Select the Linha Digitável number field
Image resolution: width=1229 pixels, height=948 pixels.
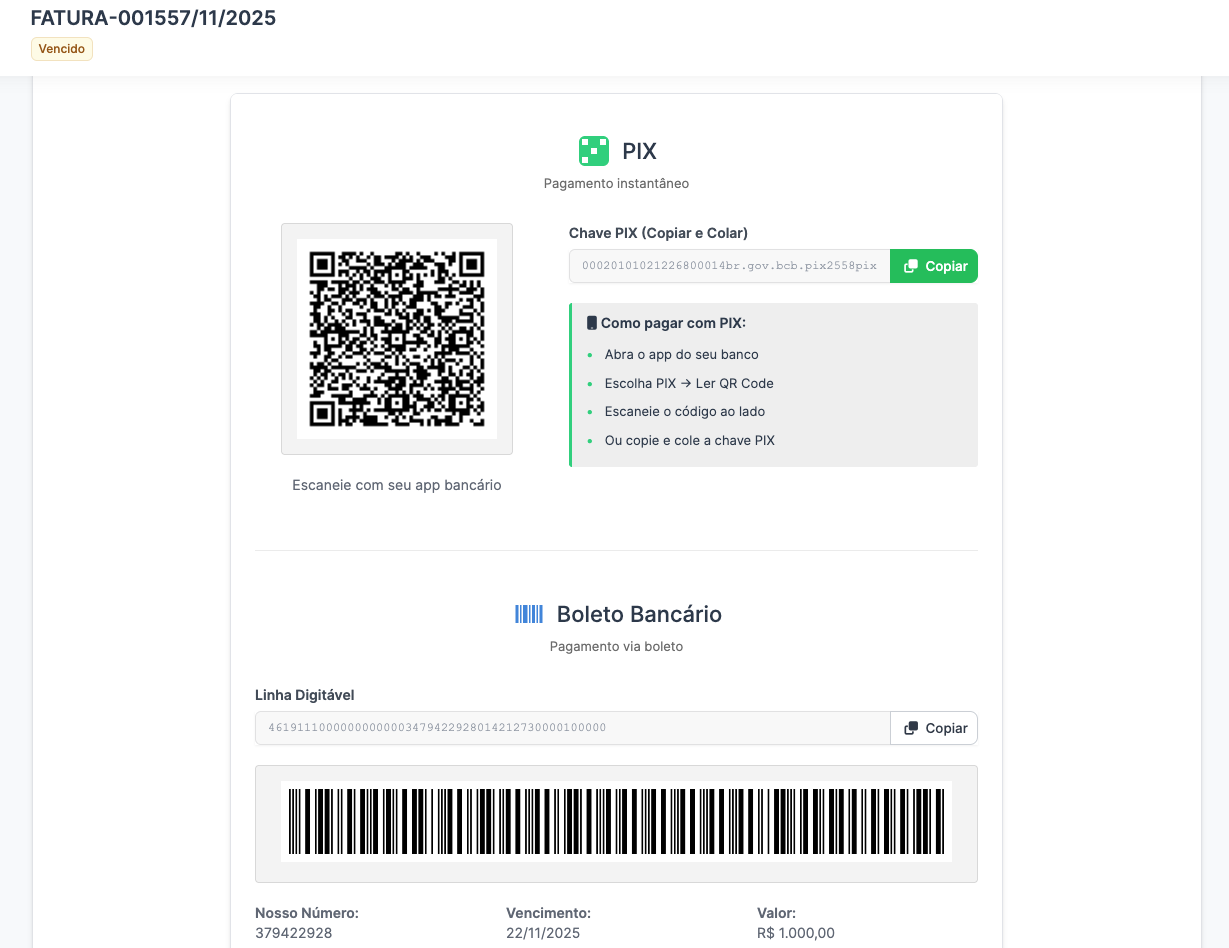tap(572, 728)
